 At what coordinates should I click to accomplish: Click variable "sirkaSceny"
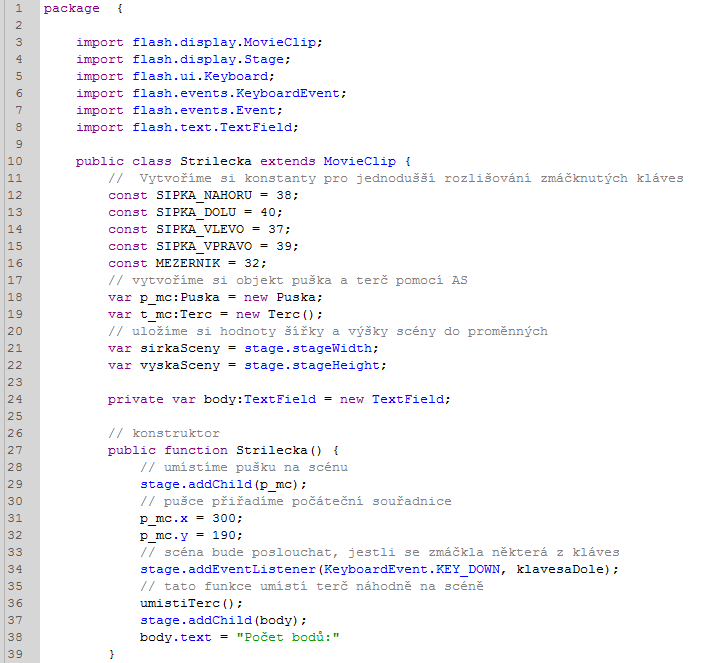point(180,349)
